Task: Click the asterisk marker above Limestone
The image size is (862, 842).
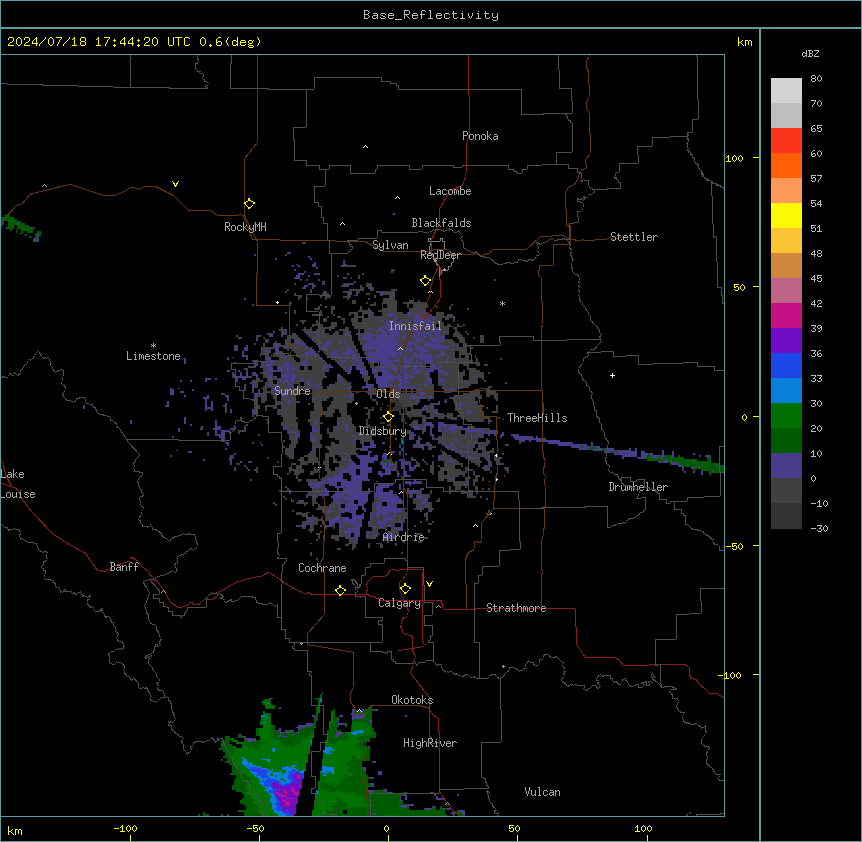Action: coord(153,346)
